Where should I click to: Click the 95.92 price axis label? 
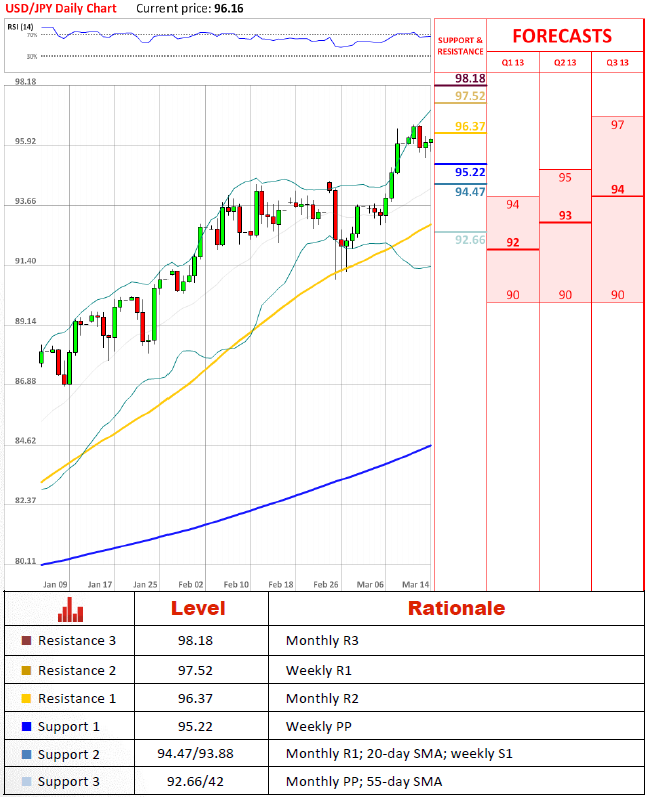coord(25,141)
